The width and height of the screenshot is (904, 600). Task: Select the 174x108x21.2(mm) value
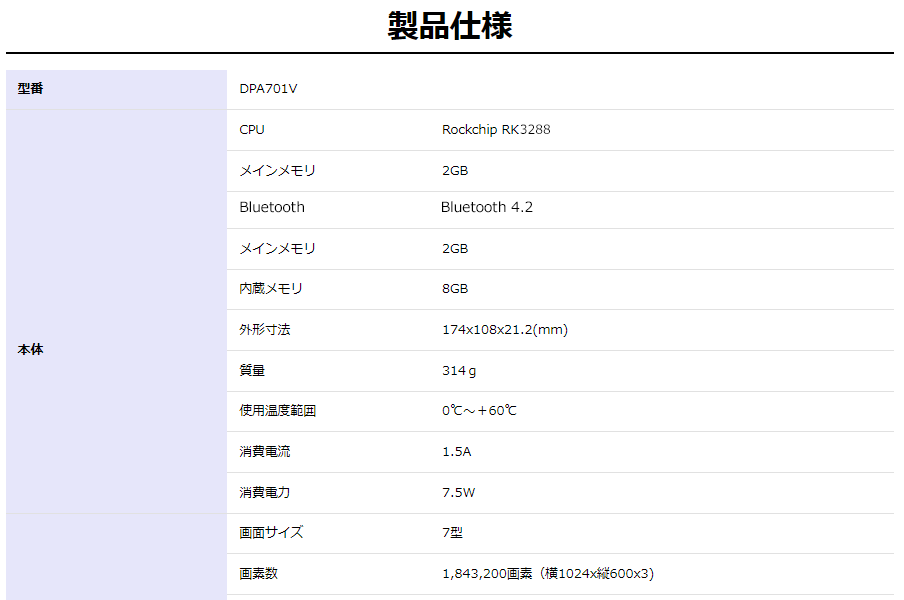[504, 330]
